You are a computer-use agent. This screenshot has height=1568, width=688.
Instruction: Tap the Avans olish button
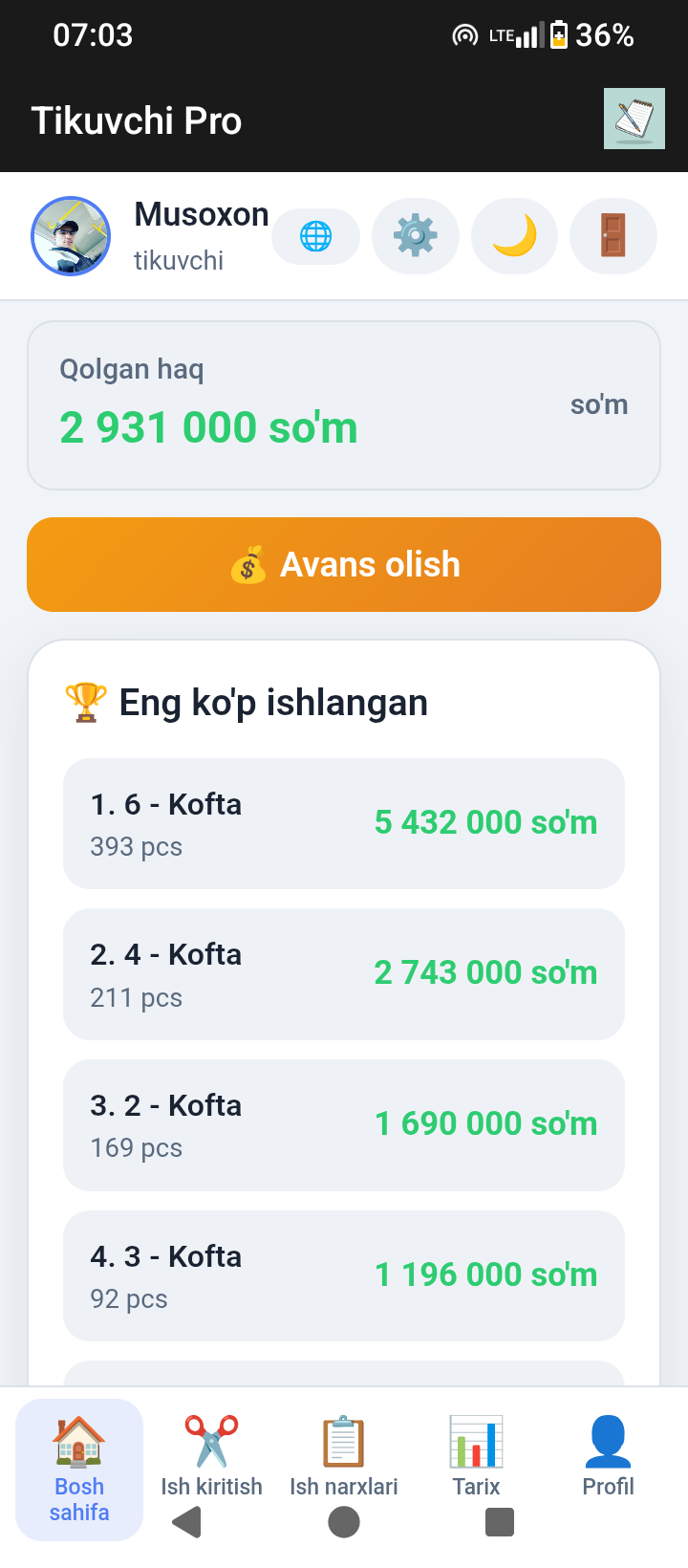point(344,564)
